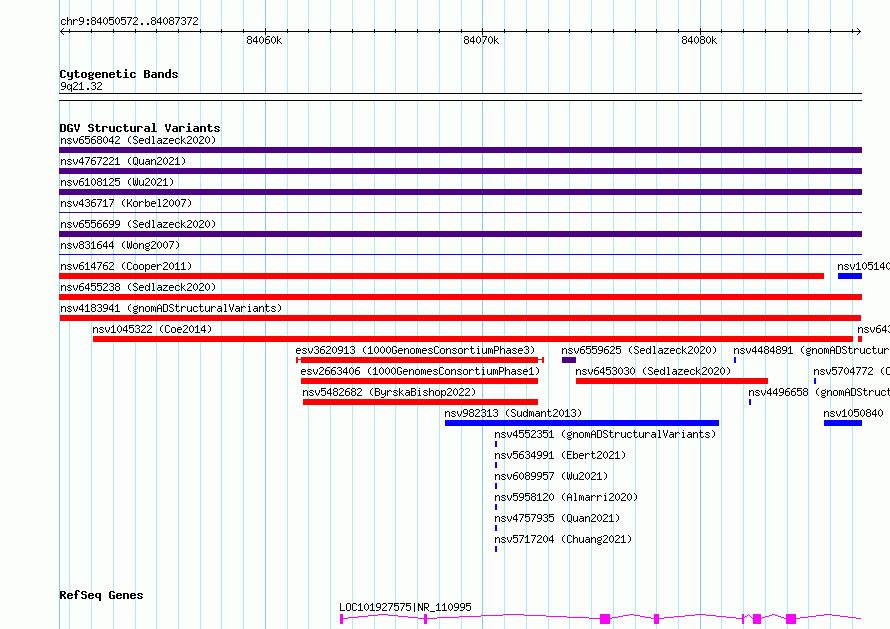The height and width of the screenshot is (629, 890).
Task: Select the nsv5717204 (Chuang2021) label
Action: (x=562, y=539)
